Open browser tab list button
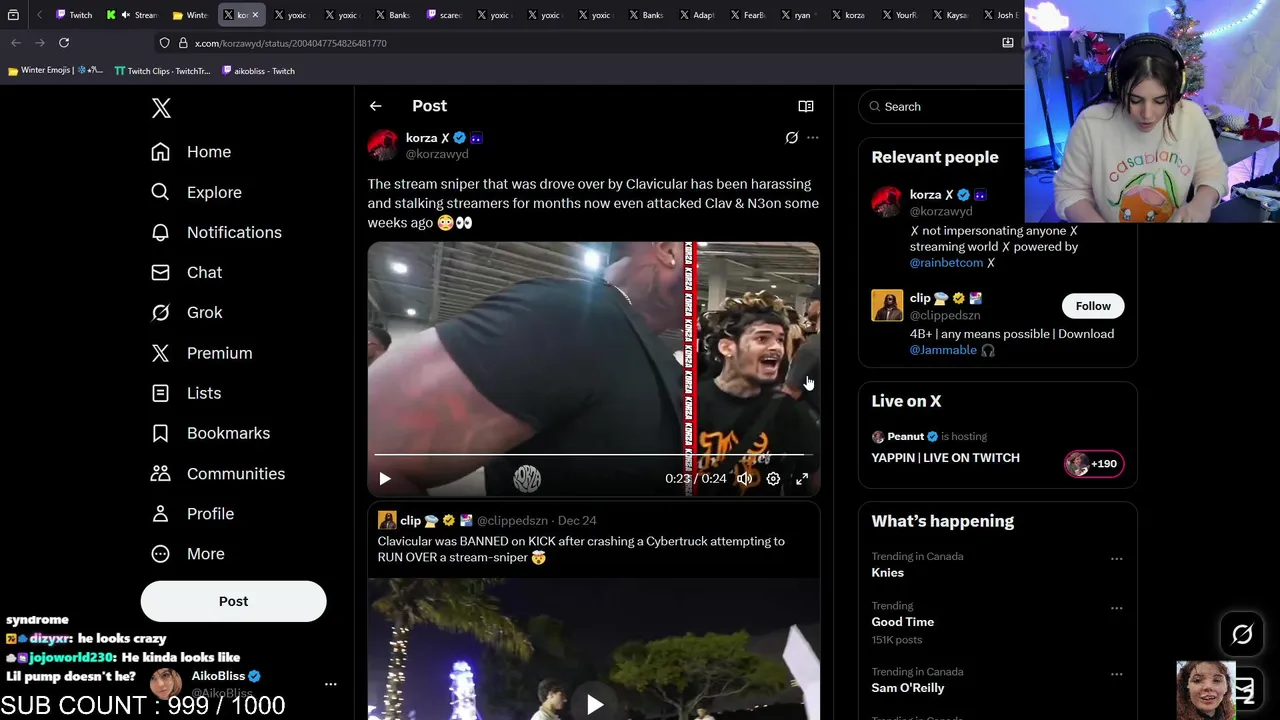The width and height of the screenshot is (1280, 720). pyautogui.click(x=13, y=15)
